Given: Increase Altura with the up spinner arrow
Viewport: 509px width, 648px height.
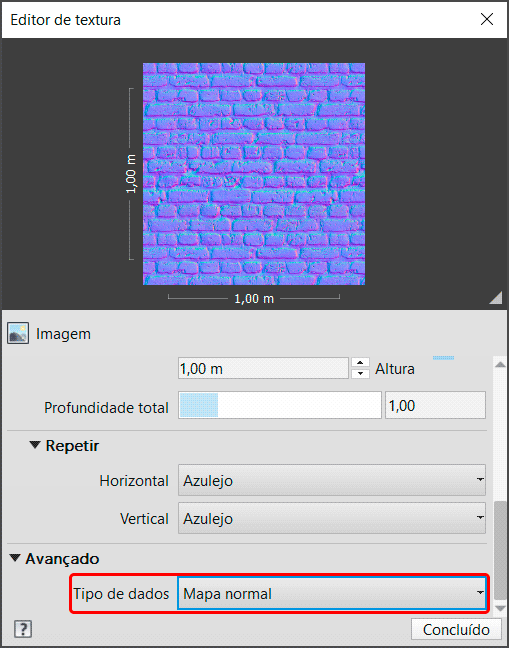Looking at the screenshot, I should [x=361, y=362].
